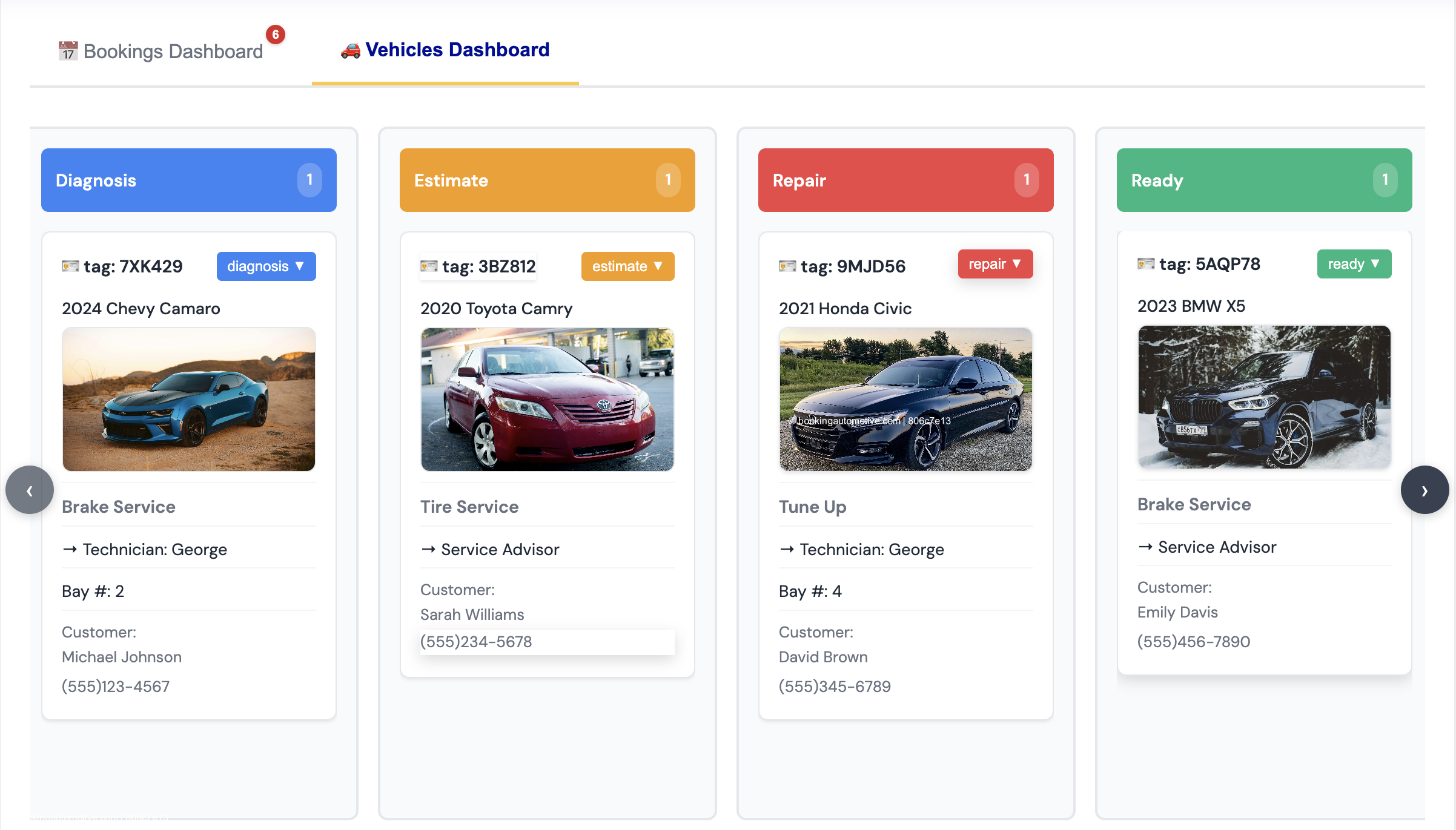Open the diagnosis status dropdown for 7XK429

266,266
